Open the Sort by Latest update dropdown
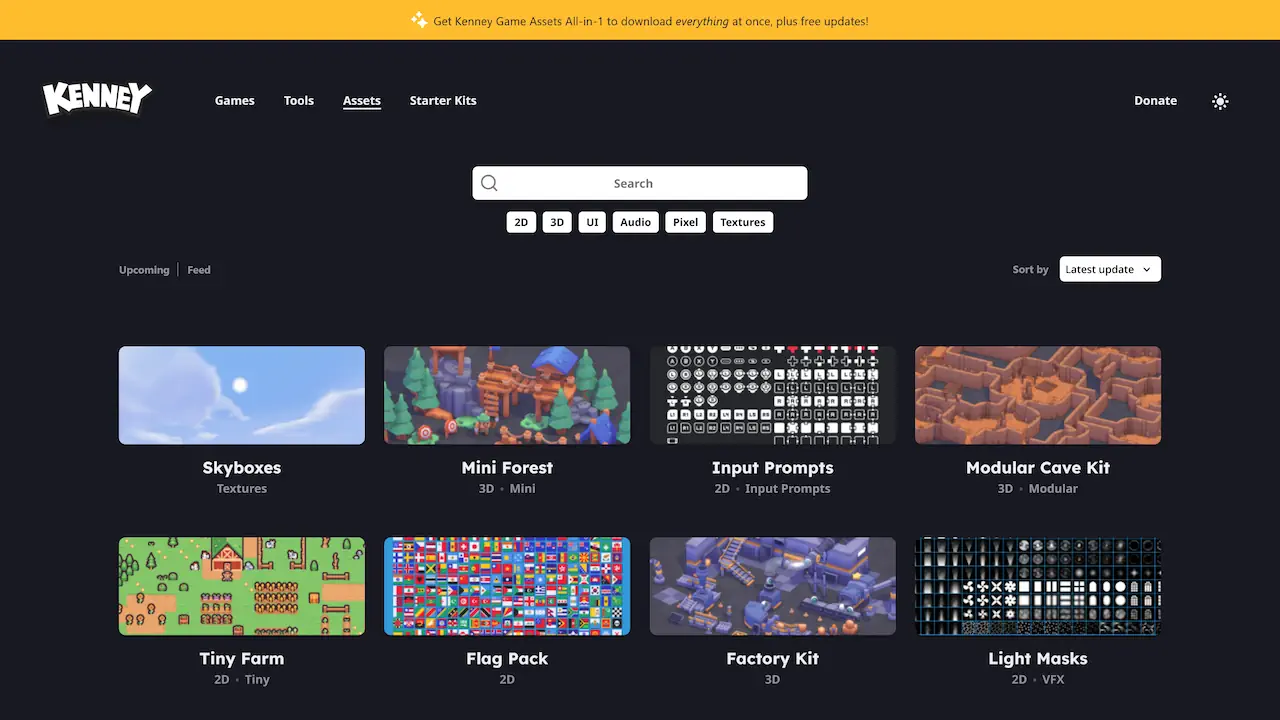 point(1110,269)
